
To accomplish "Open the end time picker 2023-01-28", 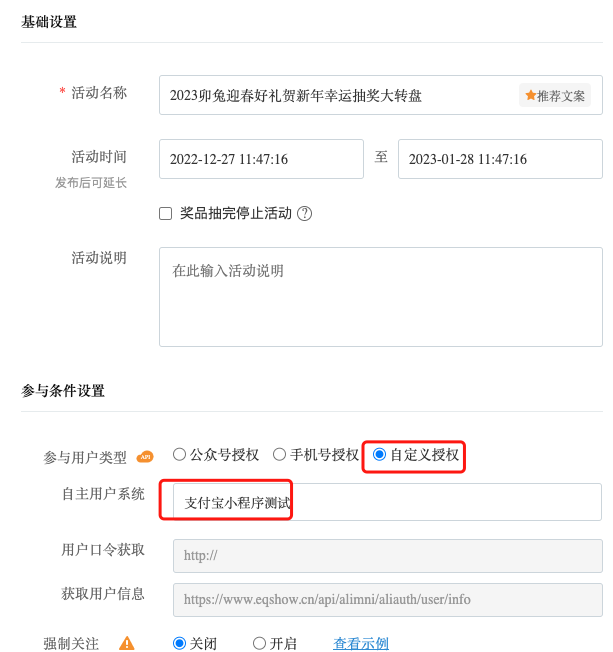I will click(x=500, y=159).
